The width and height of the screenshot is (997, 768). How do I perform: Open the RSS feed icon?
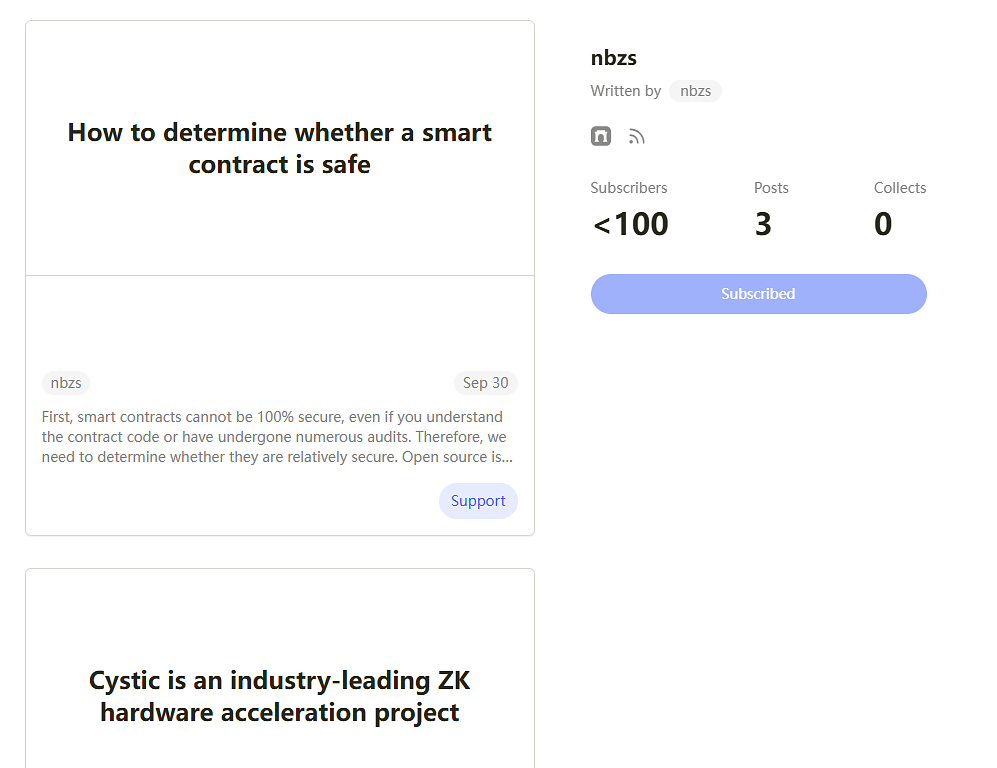[637, 137]
